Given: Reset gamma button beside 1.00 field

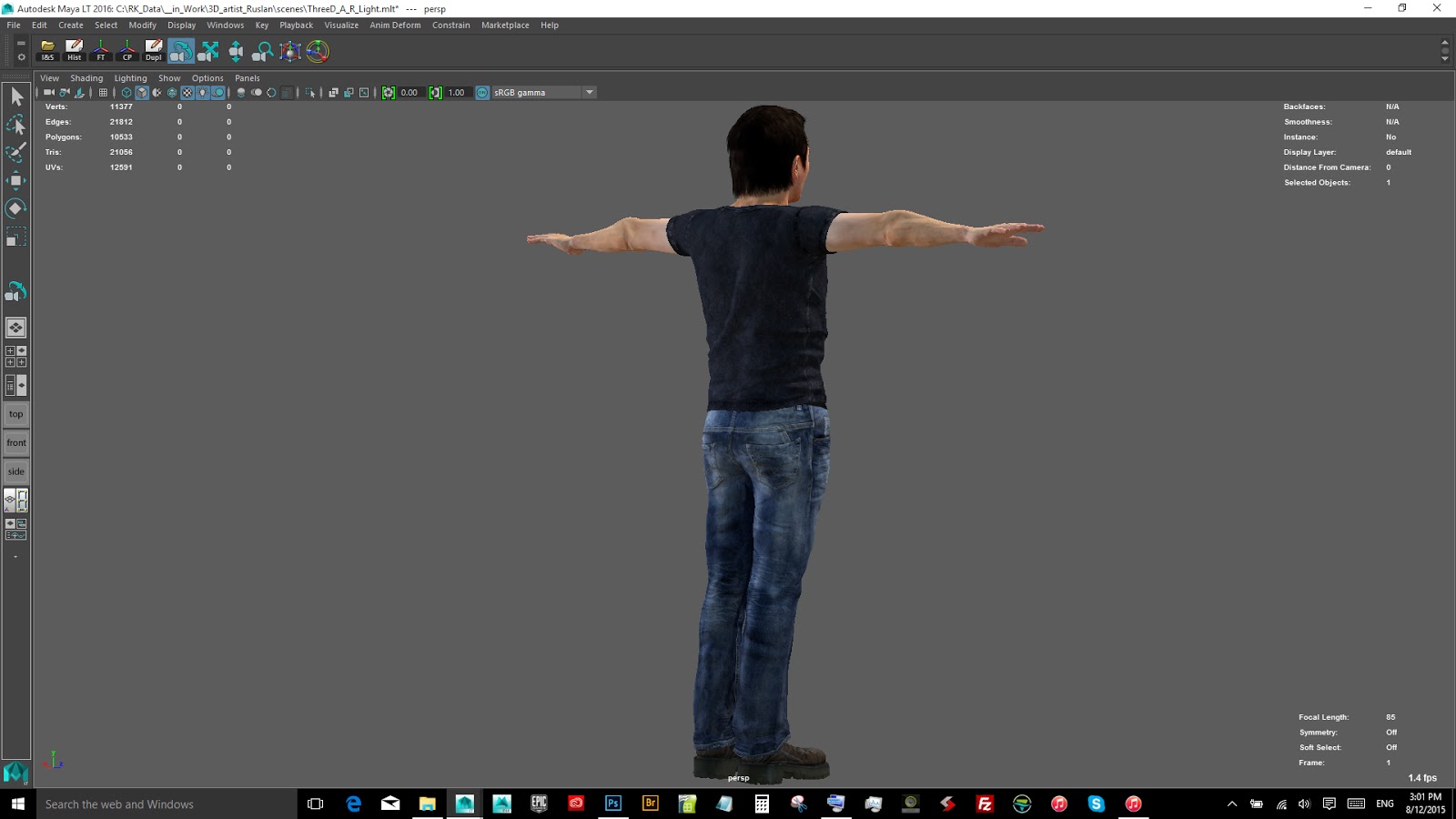Looking at the screenshot, I should (x=435, y=93).
